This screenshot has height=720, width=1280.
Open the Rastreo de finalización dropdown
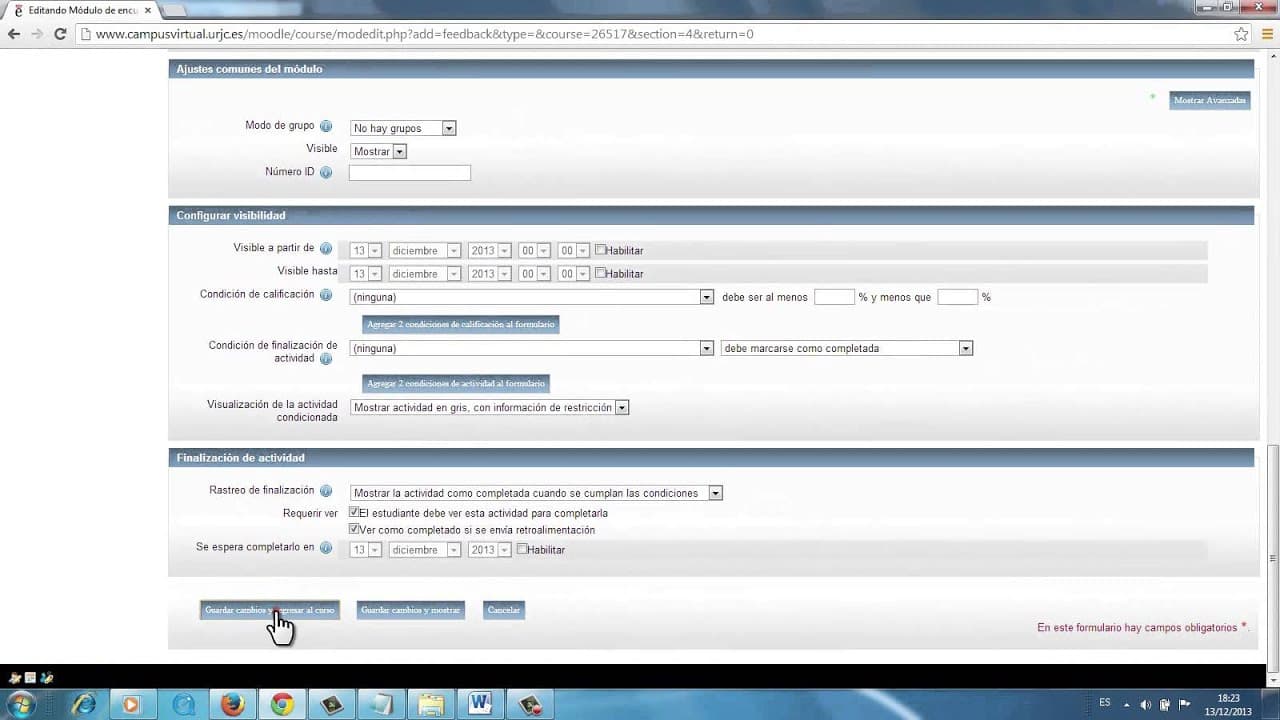537,493
